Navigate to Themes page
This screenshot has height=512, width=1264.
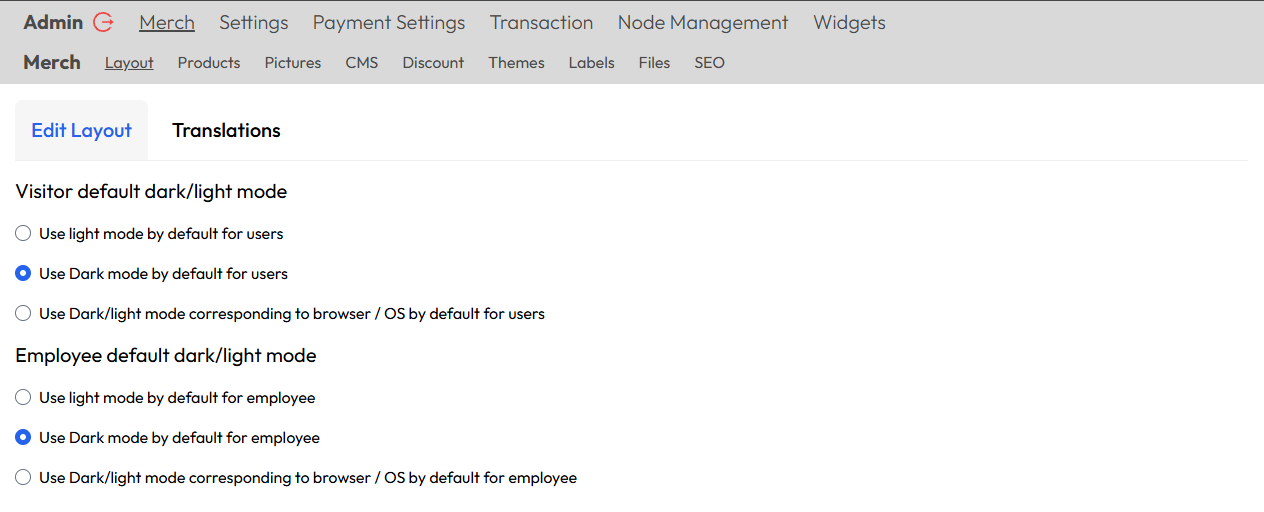click(516, 63)
